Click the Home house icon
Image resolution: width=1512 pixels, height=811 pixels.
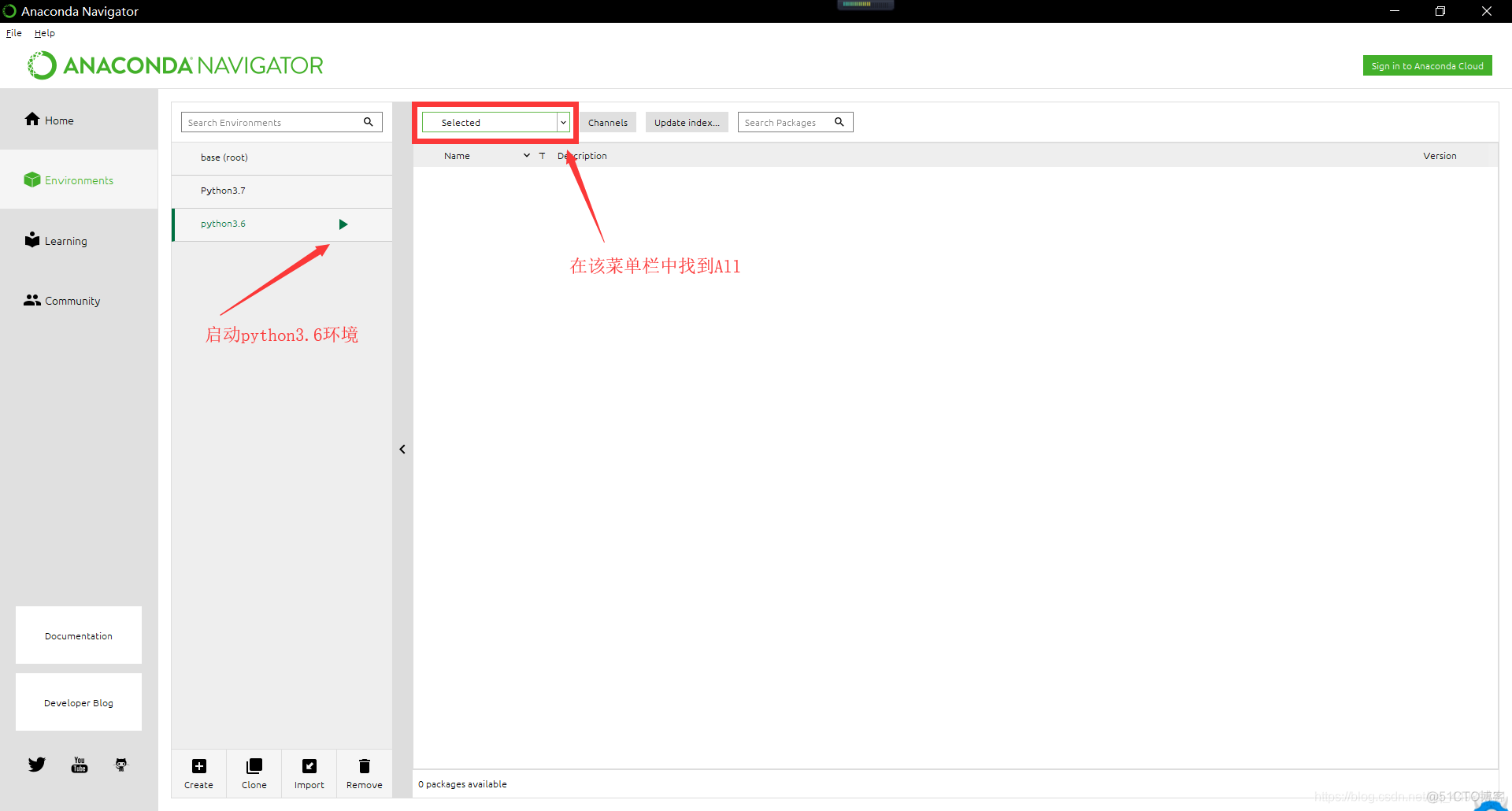32,119
